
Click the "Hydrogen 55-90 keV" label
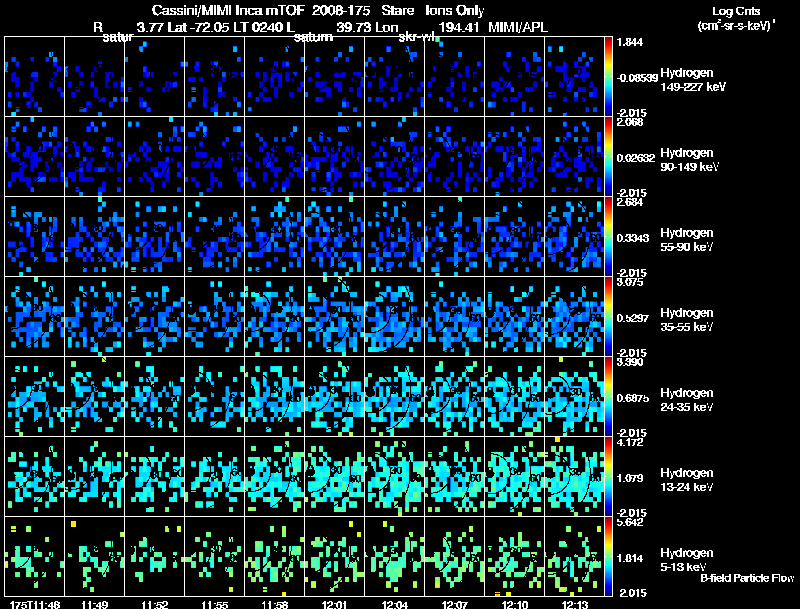pos(687,240)
